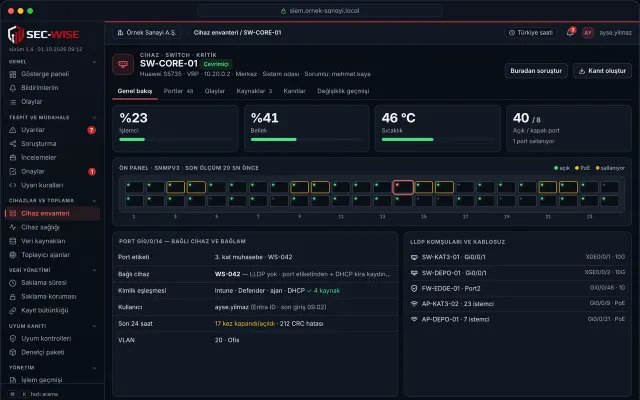Open Kayıt bütünlüğü in the sidebar
640x400 pixels.
(x=52, y=311)
